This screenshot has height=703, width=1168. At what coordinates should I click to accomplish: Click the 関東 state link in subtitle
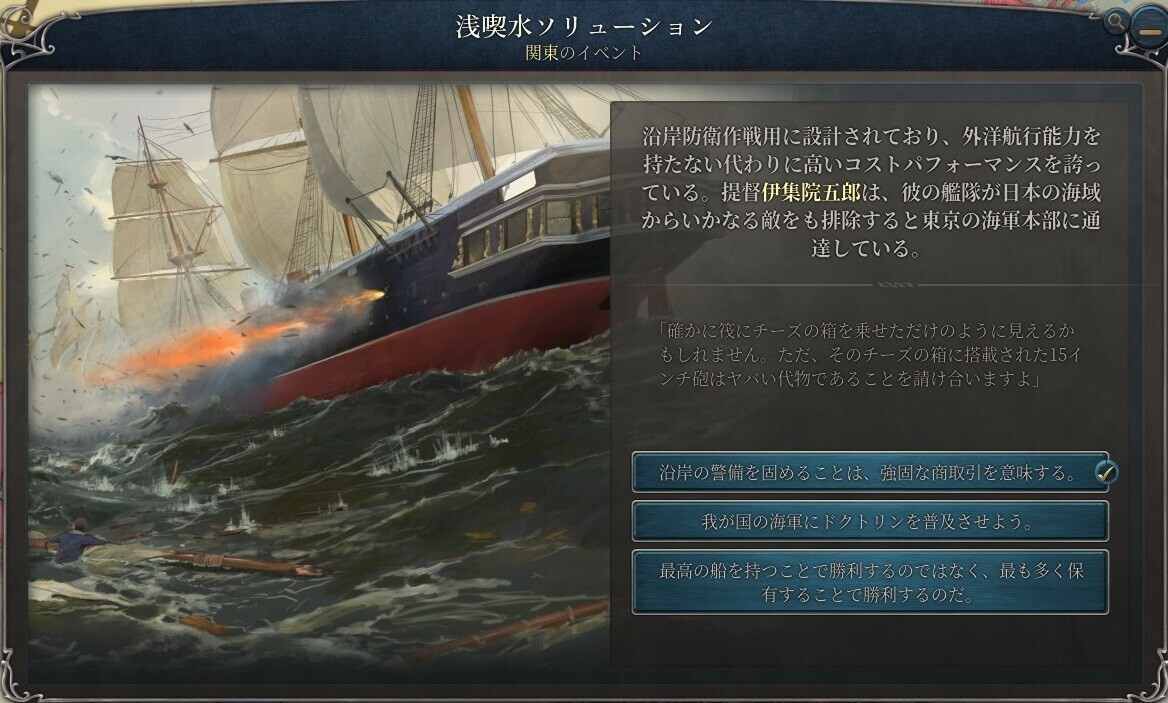[541, 53]
